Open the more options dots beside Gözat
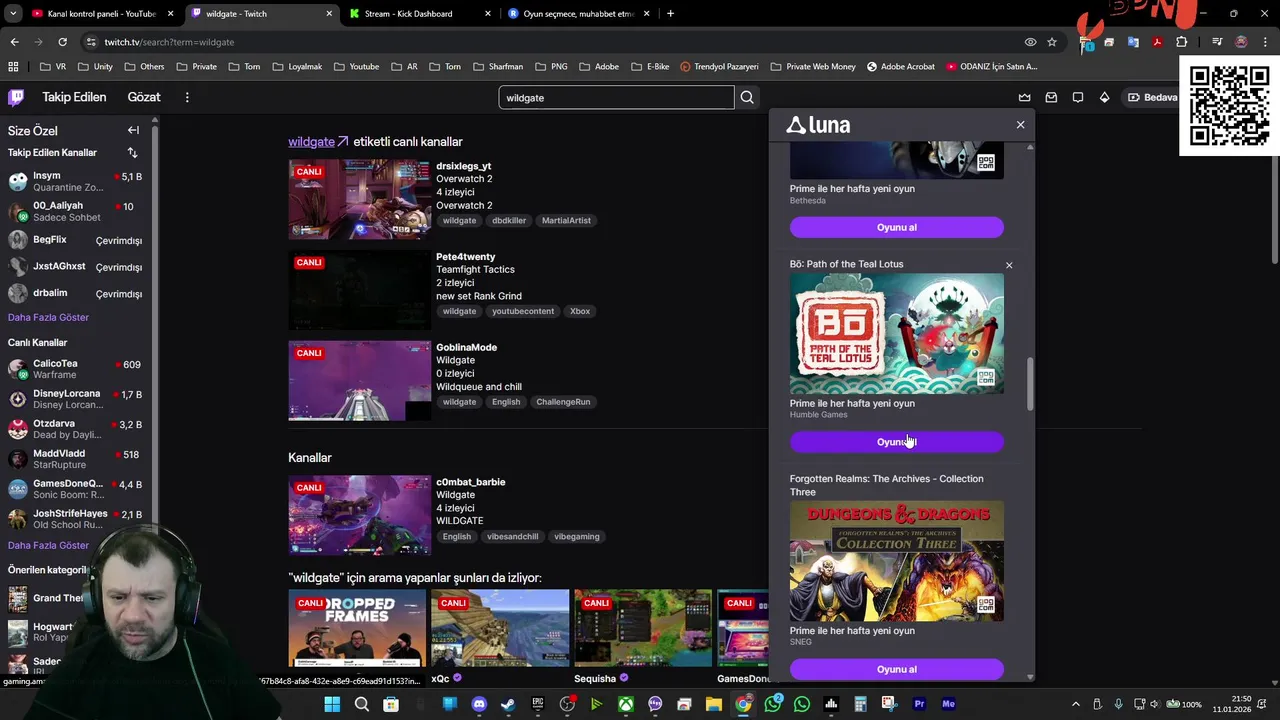This screenshot has height=720, width=1280. click(187, 97)
